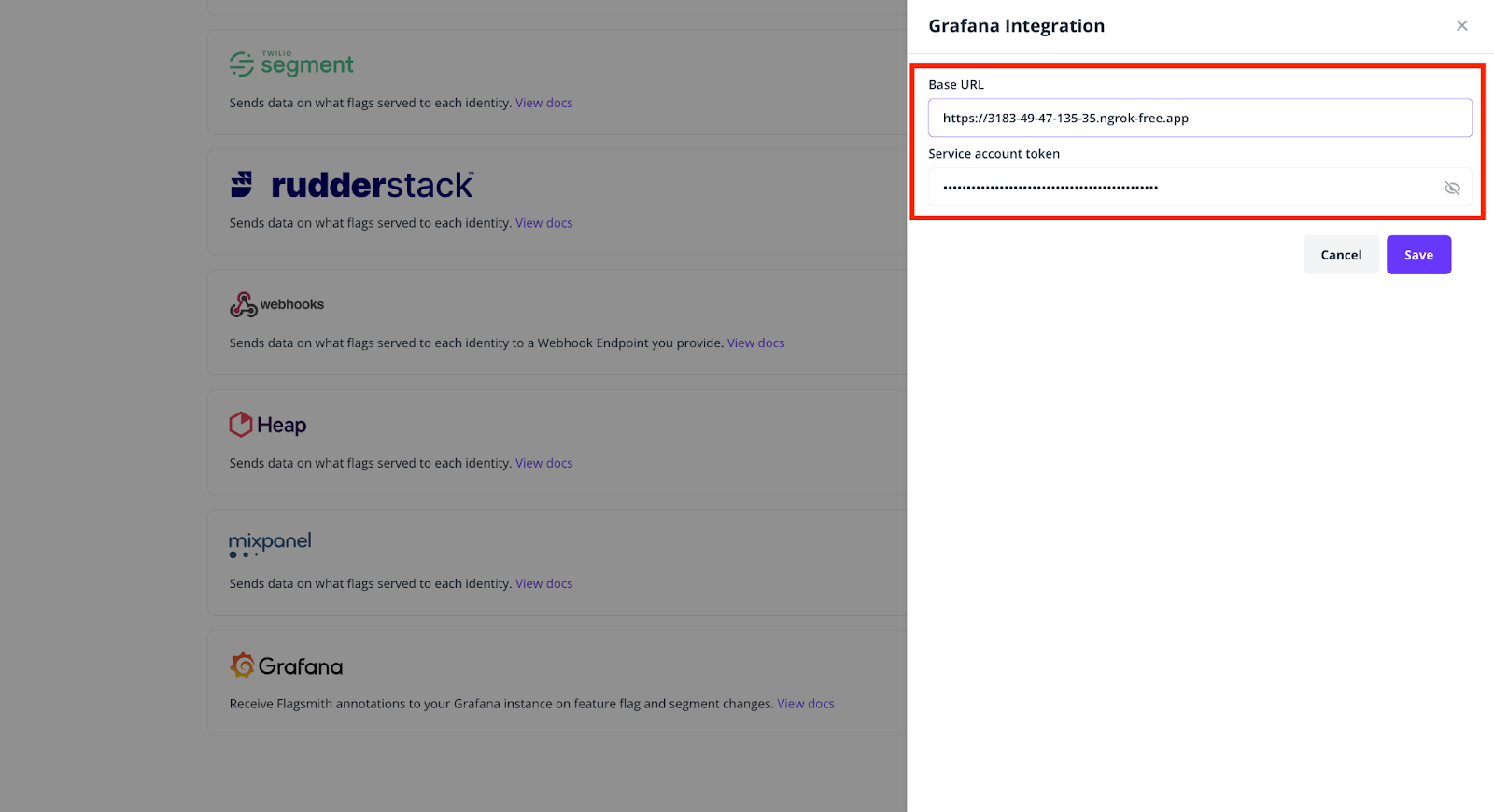Click the webhooks logo
This screenshot has width=1494, height=812.
276,304
